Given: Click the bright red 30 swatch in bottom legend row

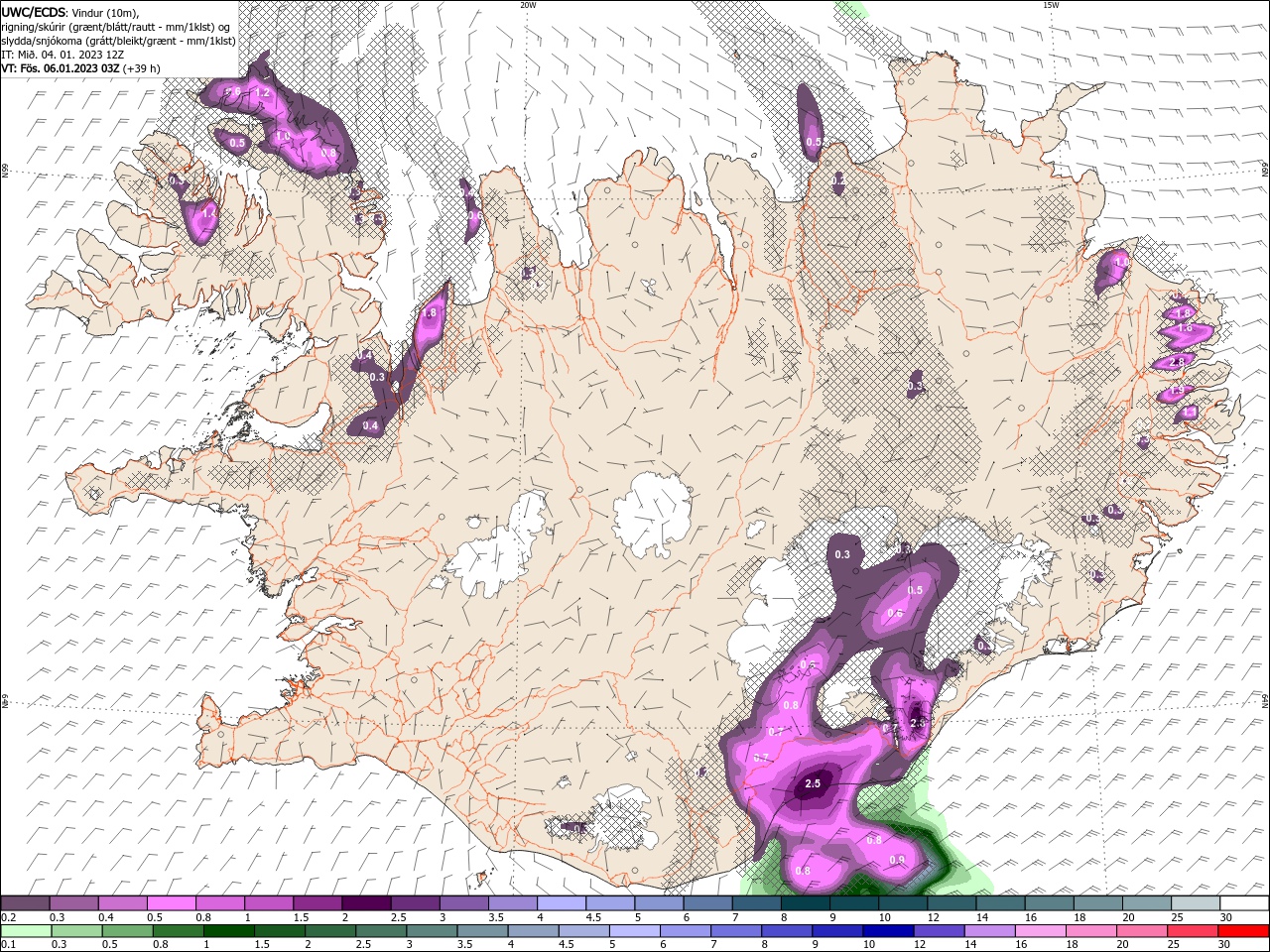Looking at the screenshot, I should (x=1244, y=931).
